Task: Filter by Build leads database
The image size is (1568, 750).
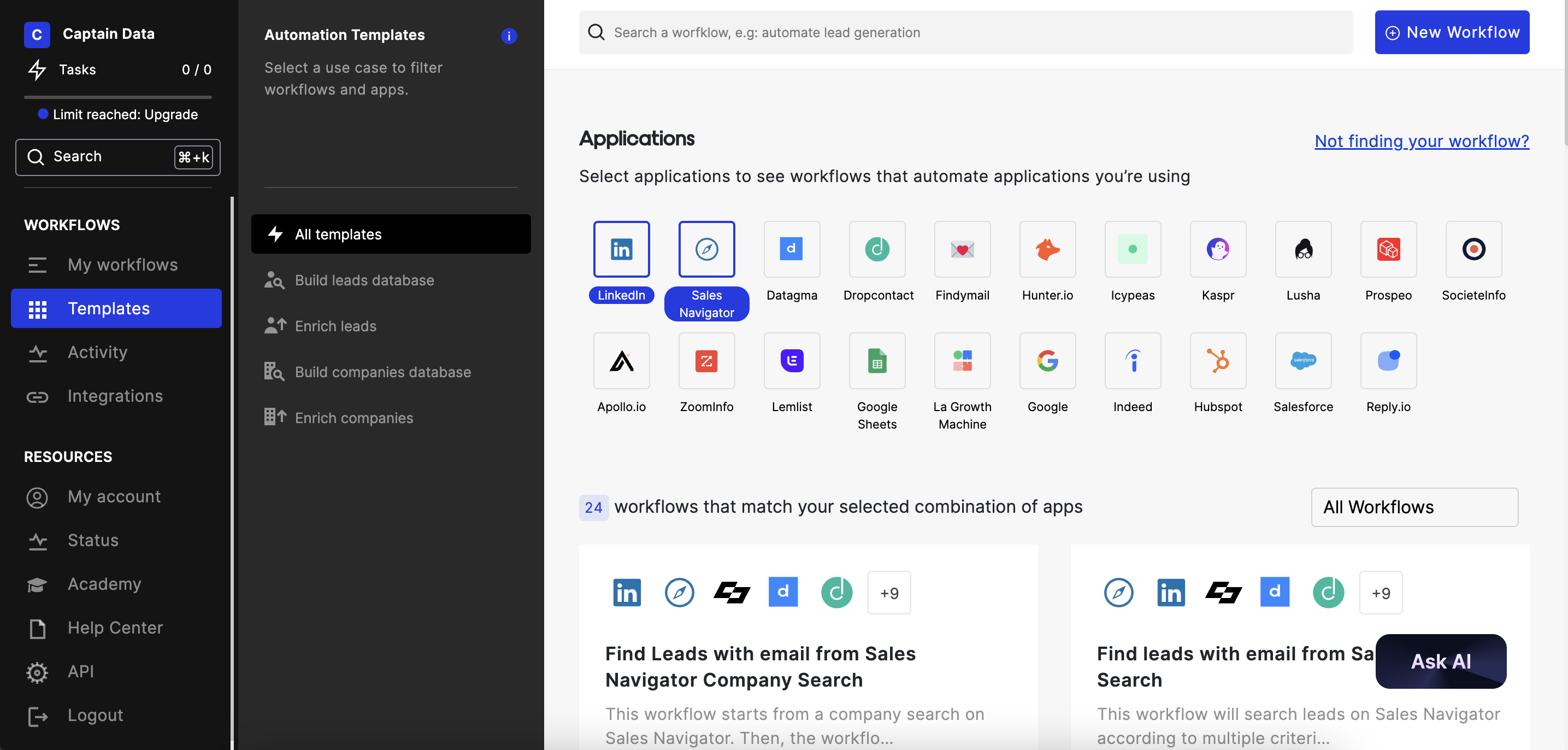Action: 391,280
